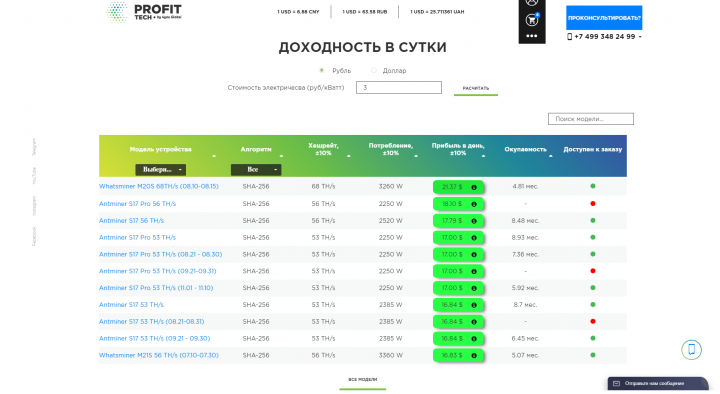This screenshot has width=720, height=394.
Task: Open Antminer S17 Pro 53 TH/s (08.21 - 08.30) link
Action: 160,254
